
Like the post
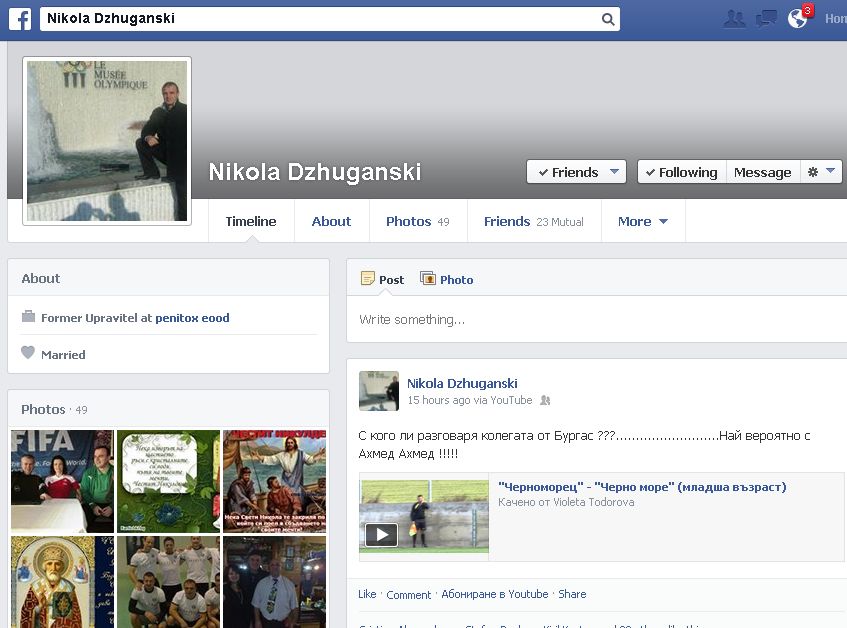pyautogui.click(x=367, y=594)
